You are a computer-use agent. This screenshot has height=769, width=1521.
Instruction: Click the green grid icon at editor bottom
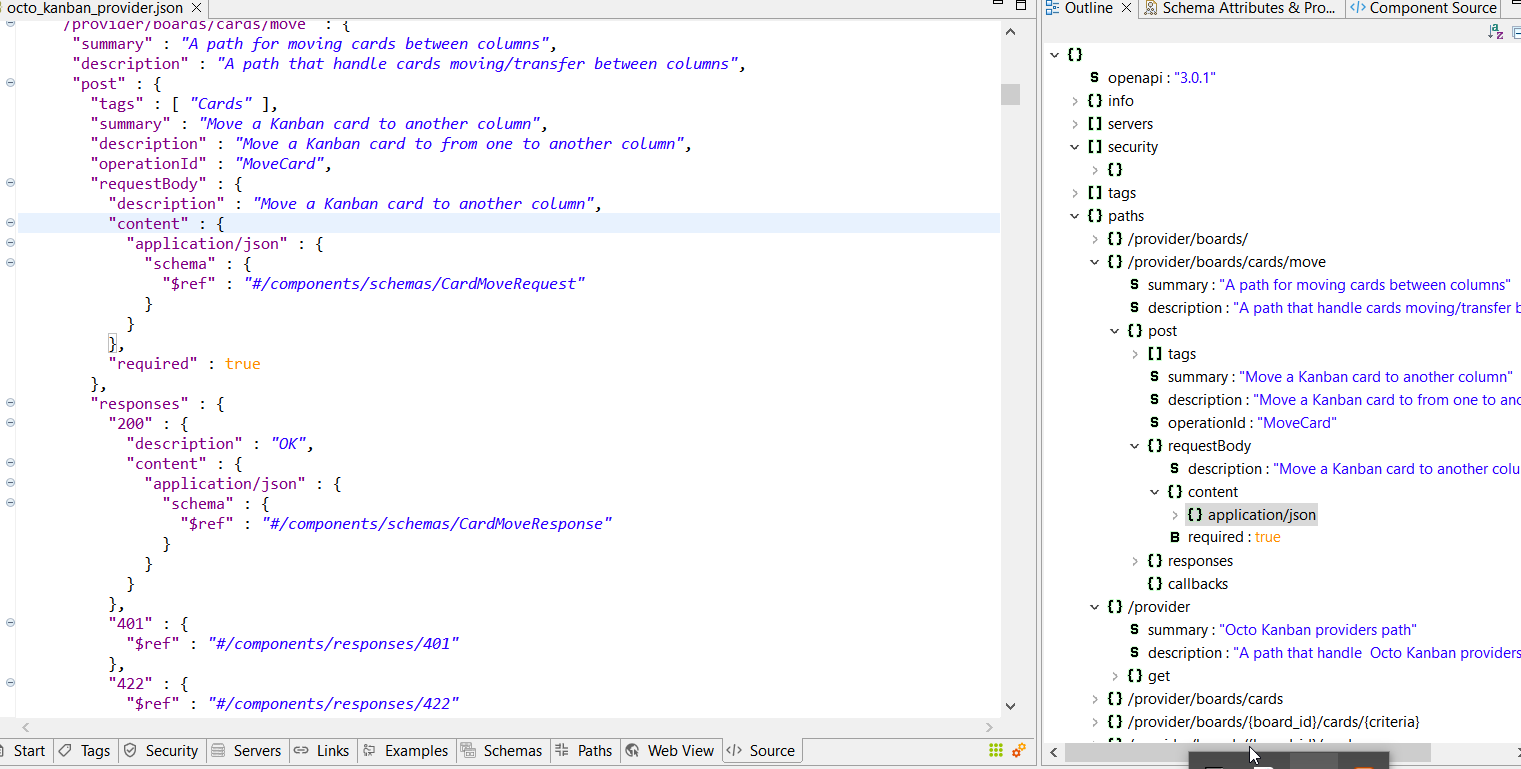pyautogui.click(x=996, y=750)
